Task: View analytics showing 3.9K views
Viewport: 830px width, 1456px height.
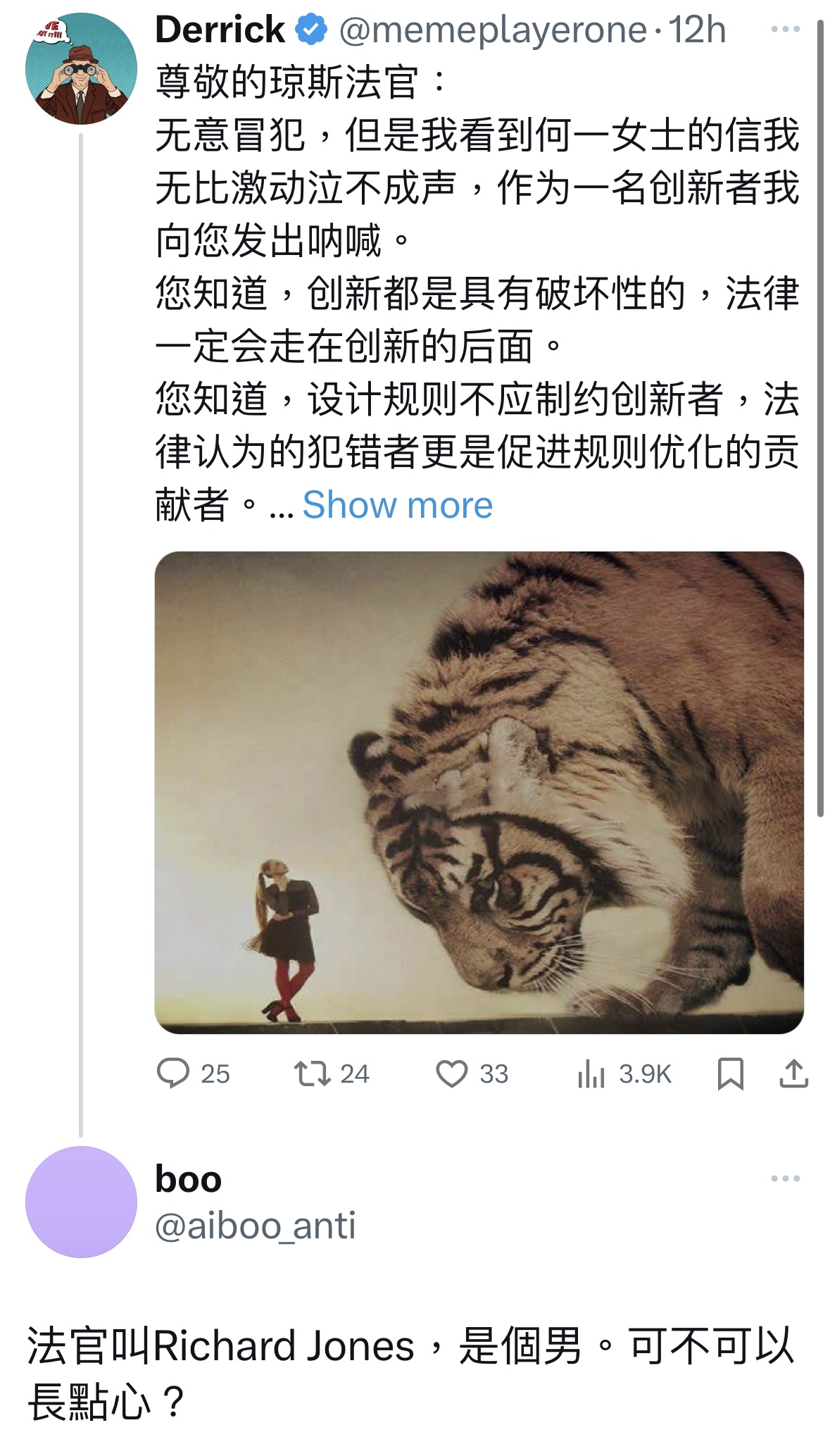Action: pyautogui.click(x=624, y=1074)
